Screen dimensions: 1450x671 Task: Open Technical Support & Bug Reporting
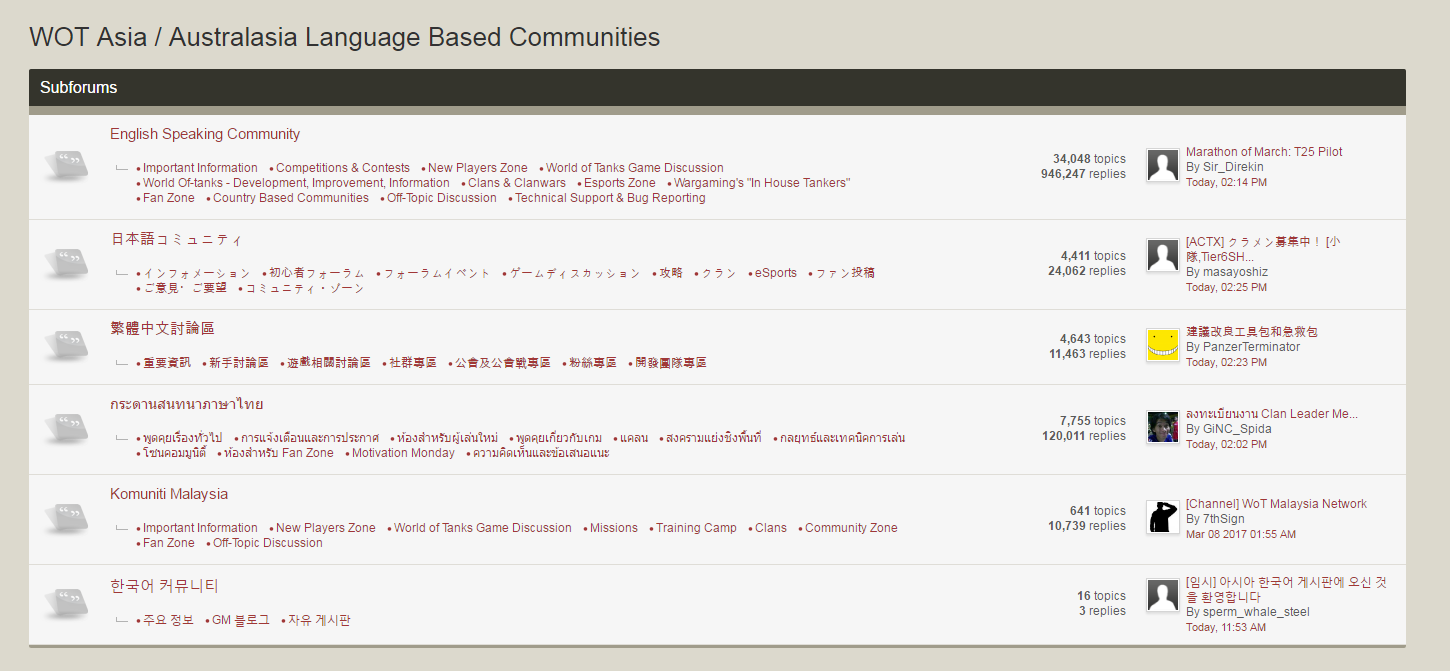(x=610, y=198)
